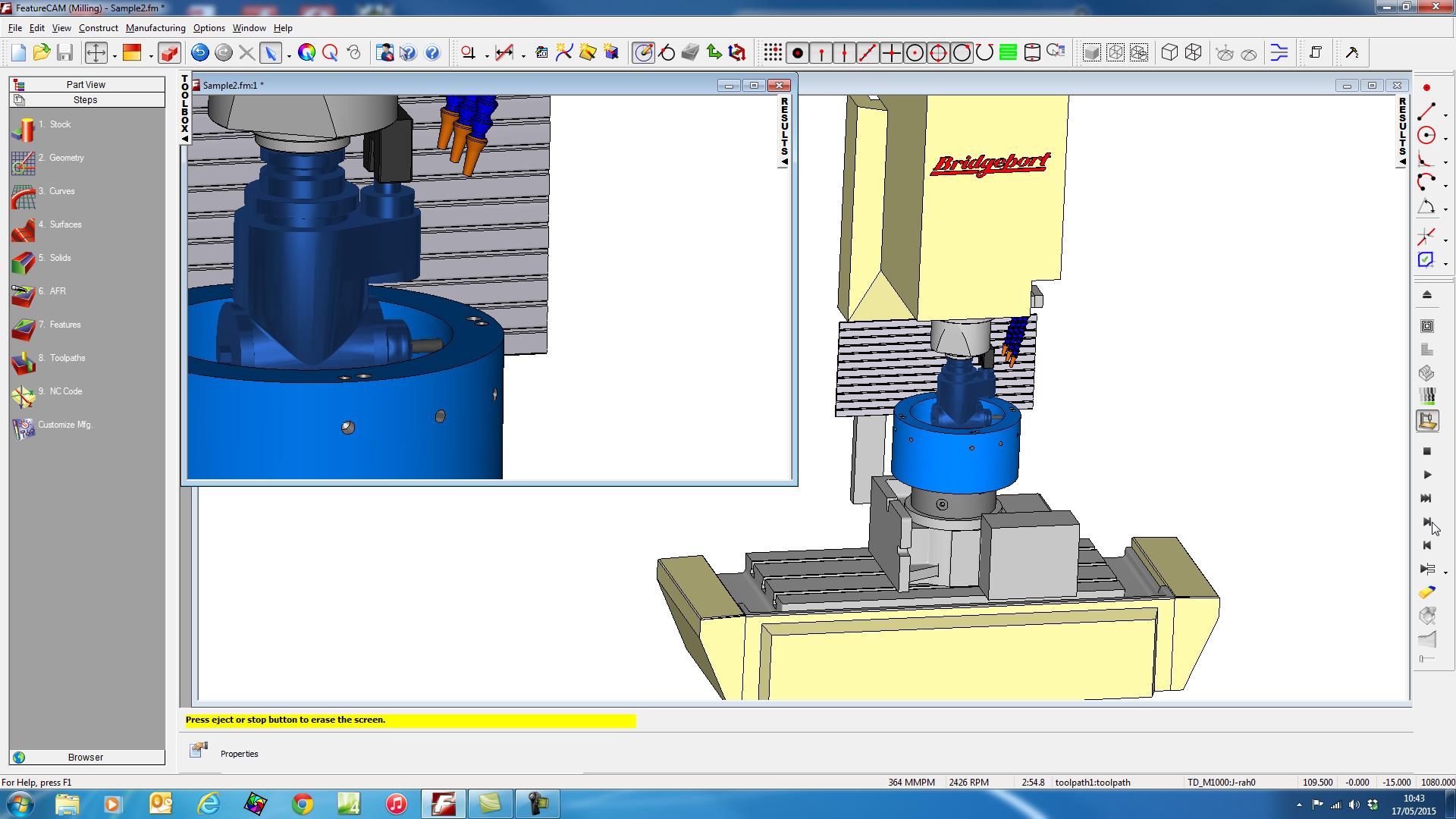The image size is (1456, 819).
Task: Open dropdown next to dimension measure tool
Action: pyautogui.click(x=523, y=55)
